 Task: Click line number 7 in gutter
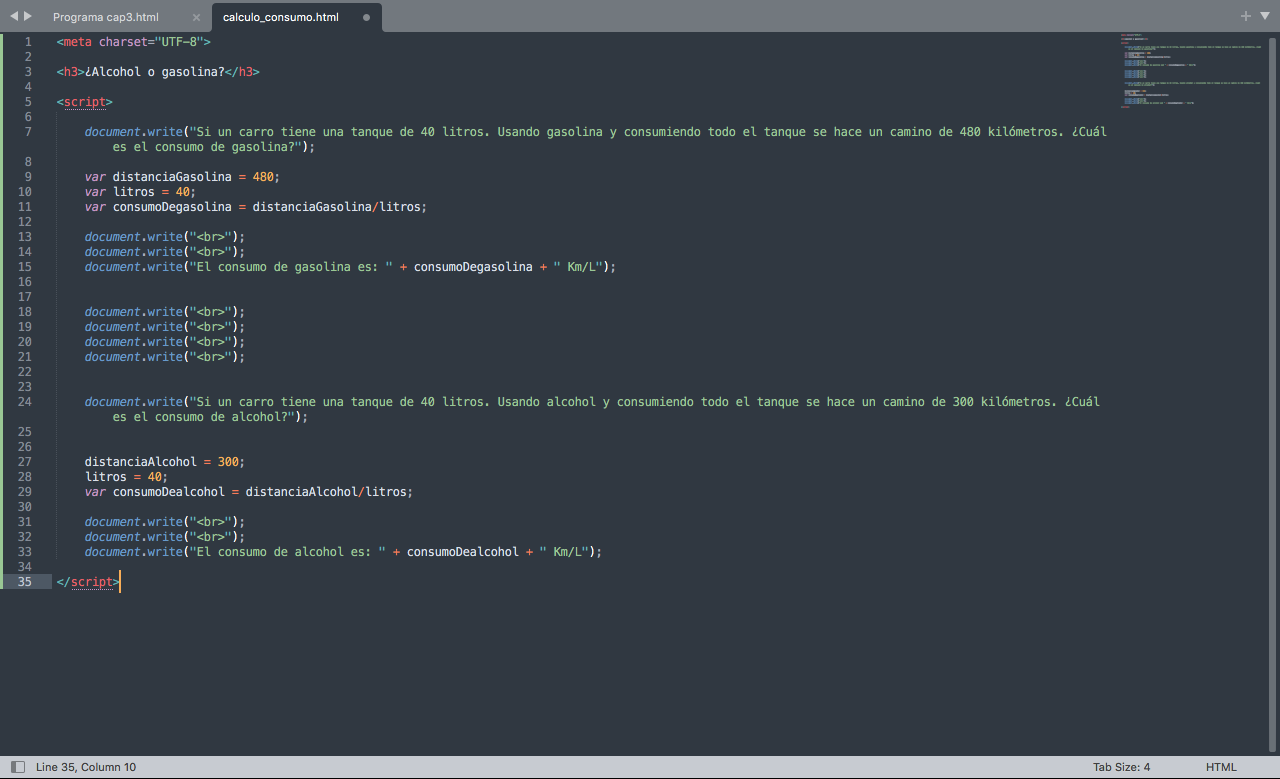[28, 132]
